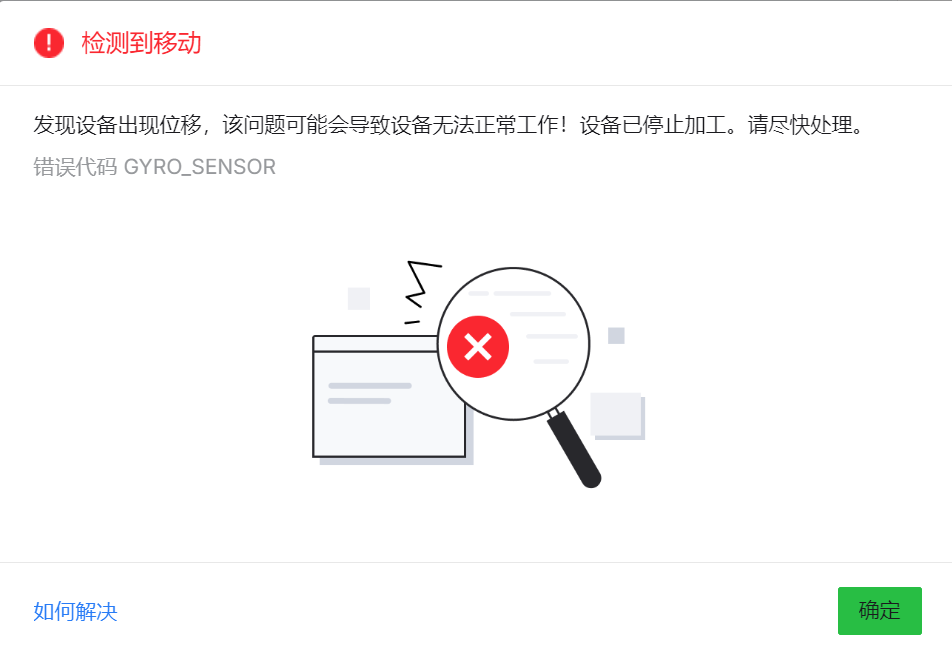Click the window illustration with gray lines
Viewport: 952px width, 652px height.
(389, 396)
